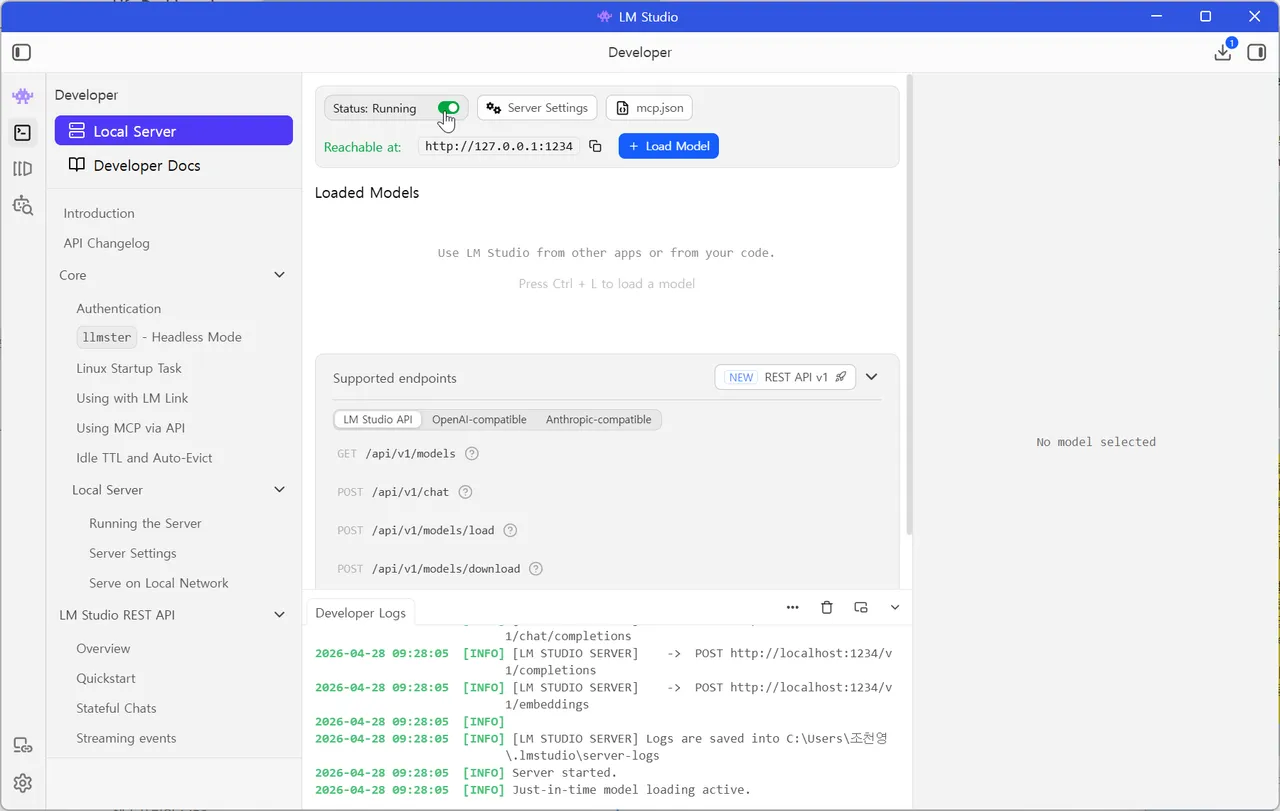The image size is (1280, 811).
Task: Collapse the Supported endpoints panel
Action: 871,377
